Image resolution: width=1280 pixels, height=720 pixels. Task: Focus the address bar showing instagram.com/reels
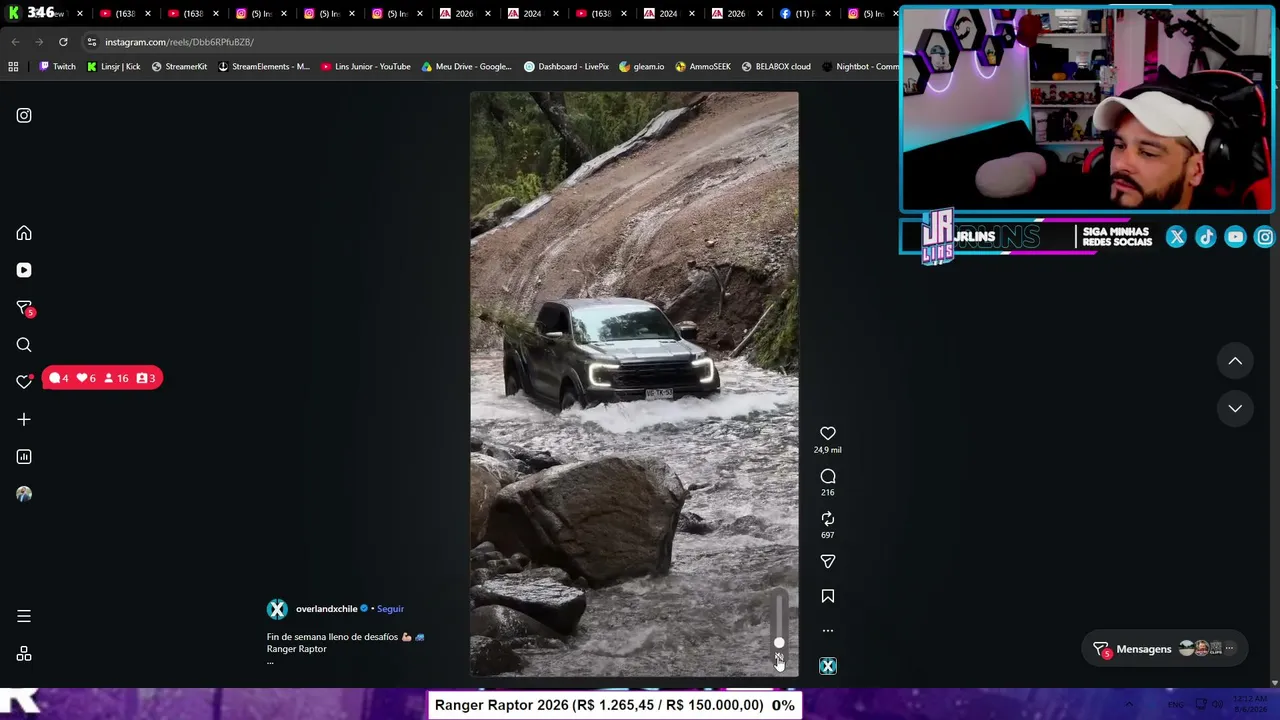(480, 42)
